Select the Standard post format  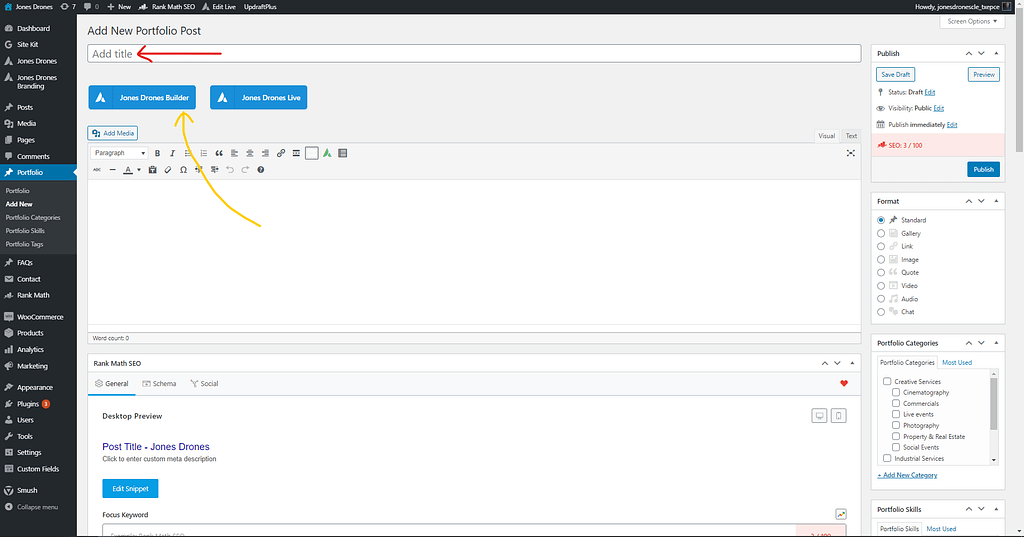[x=881, y=220]
